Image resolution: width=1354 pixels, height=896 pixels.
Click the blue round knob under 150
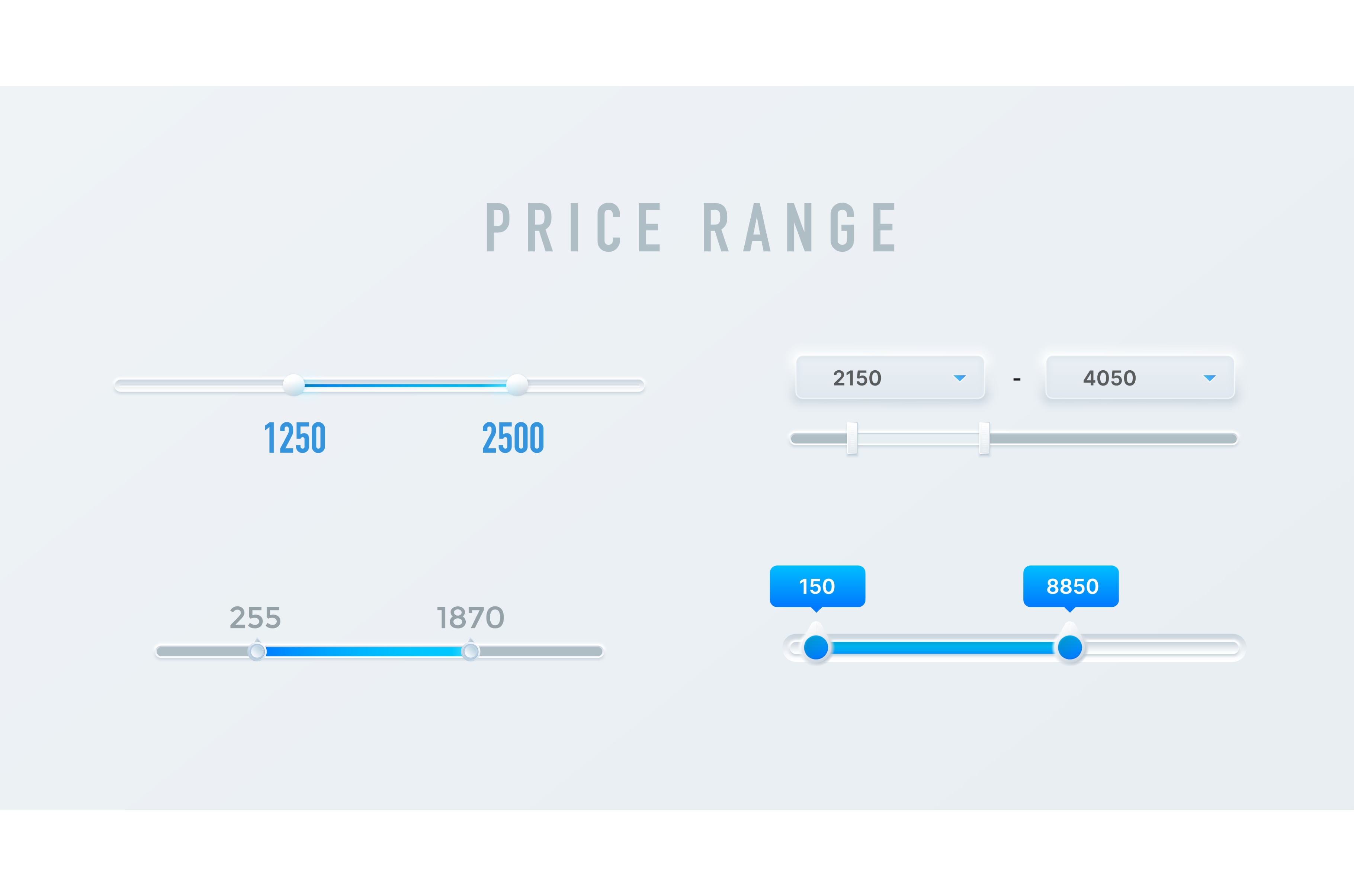point(816,647)
